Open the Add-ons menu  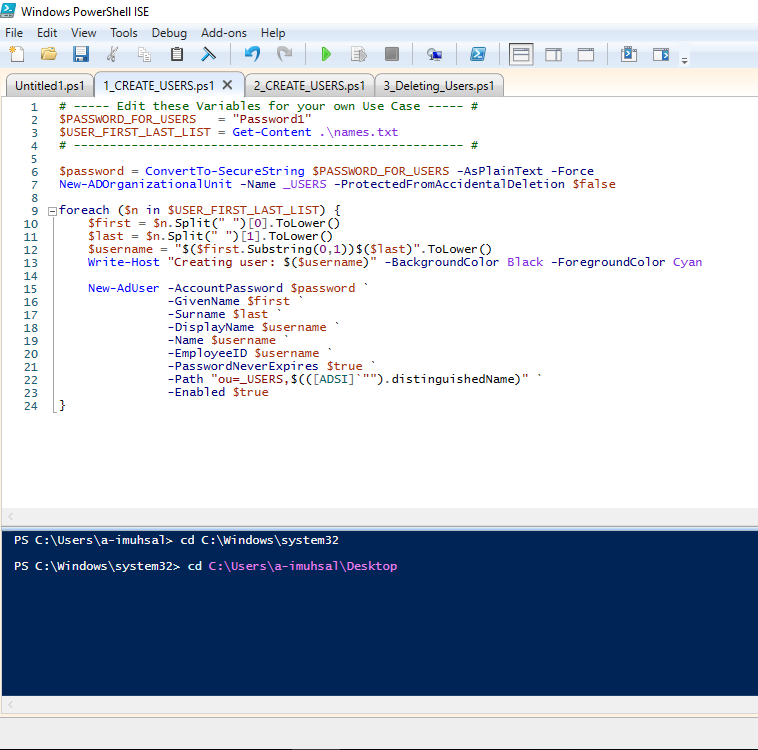coord(224,33)
